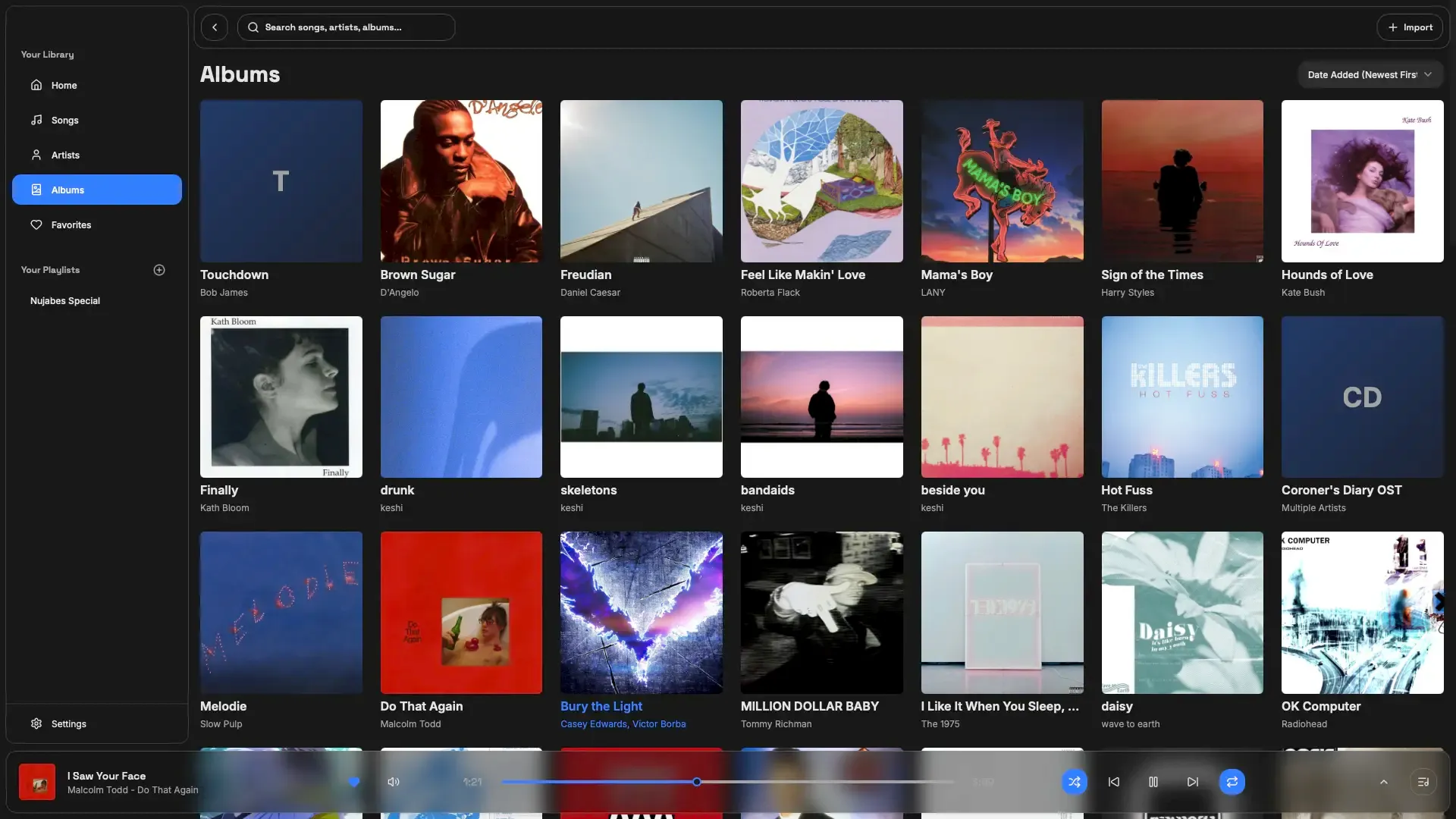Click the search magnifier icon

tap(253, 27)
